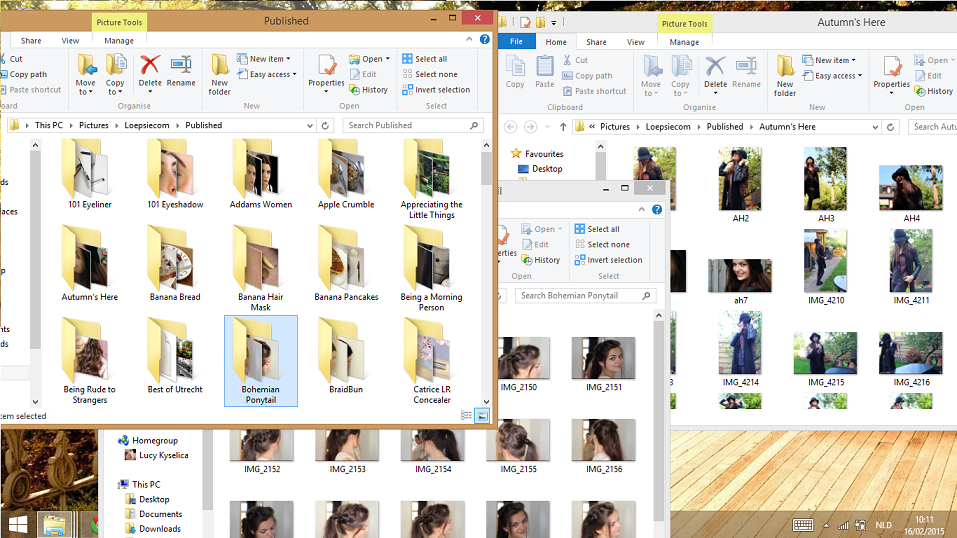The height and width of the screenshot is (538, 957).
Task: Open the View tab in Published window
Action: 70,41
